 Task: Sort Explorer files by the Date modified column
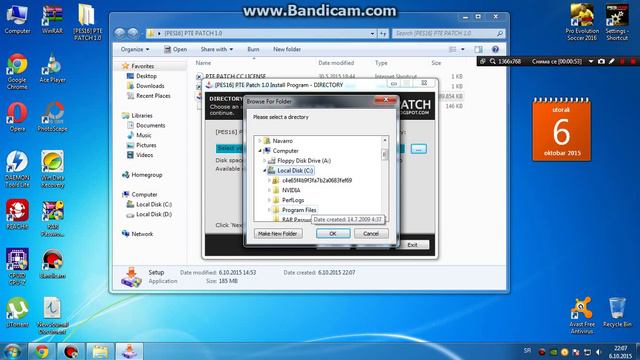(336, 63)
